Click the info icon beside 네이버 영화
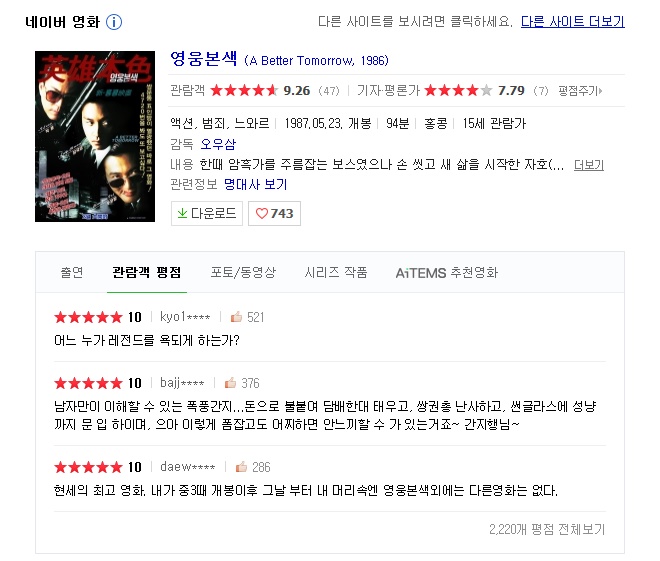660x561 pixels. coord(114,22)
